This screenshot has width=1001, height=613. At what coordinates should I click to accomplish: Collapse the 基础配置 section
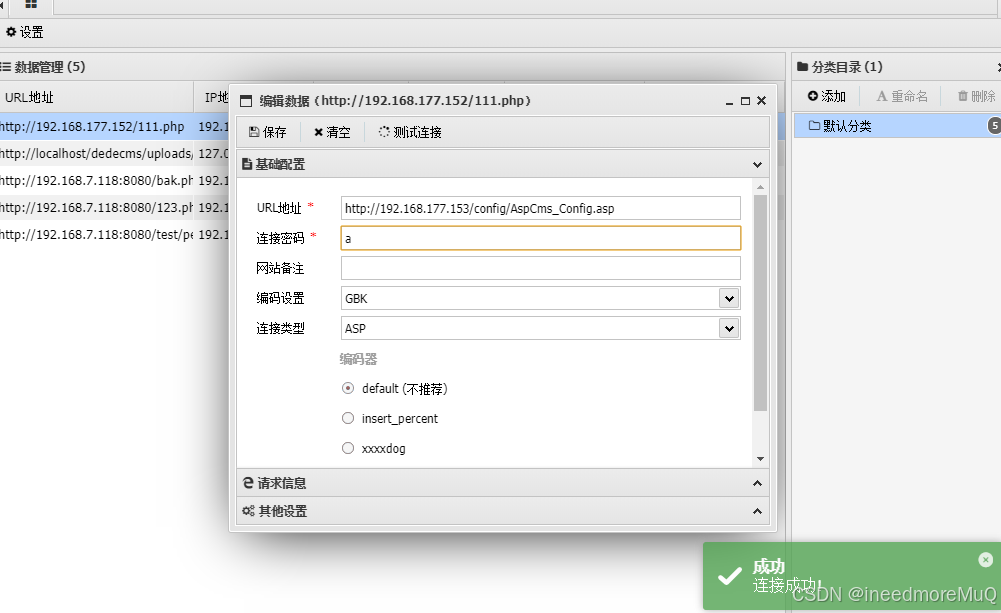coord(757,164)
